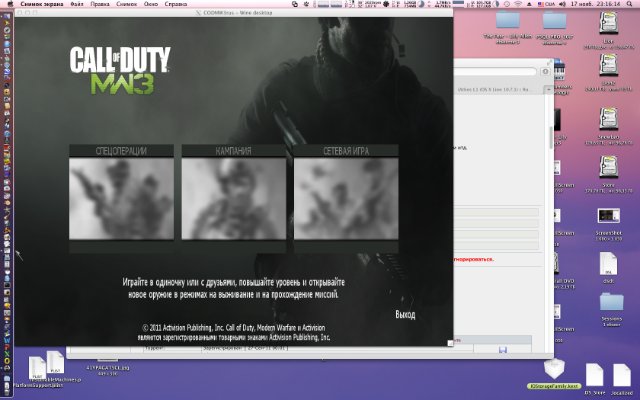Click the scrollbar thumb in background browser window

click(551, 138)
